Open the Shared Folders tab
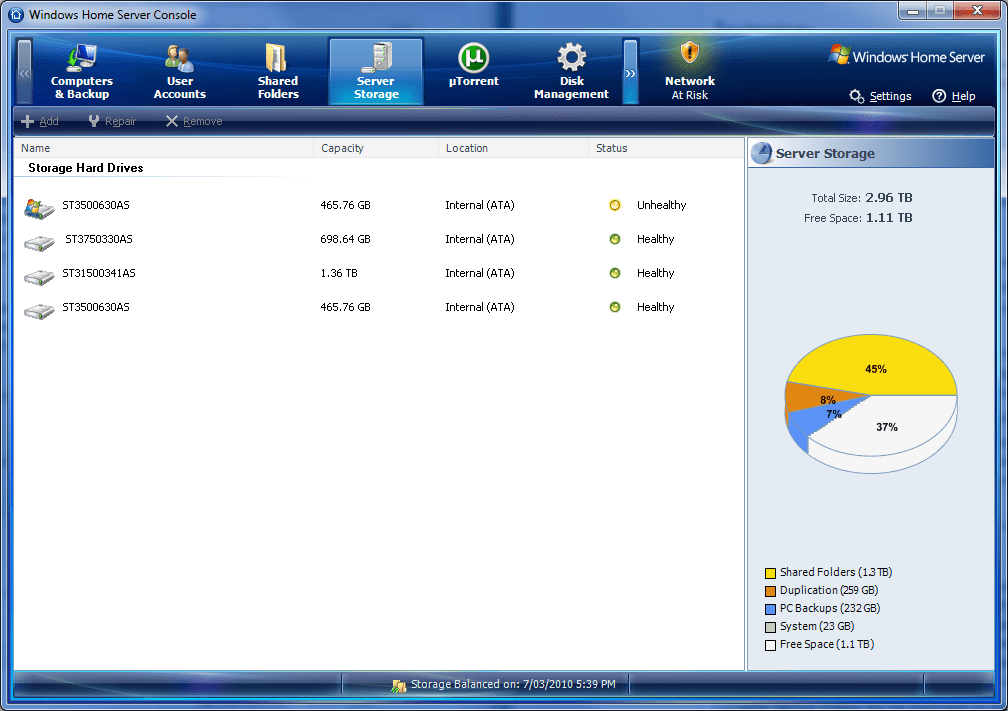This screenshot has height=711, width=1008. (278, 71)
